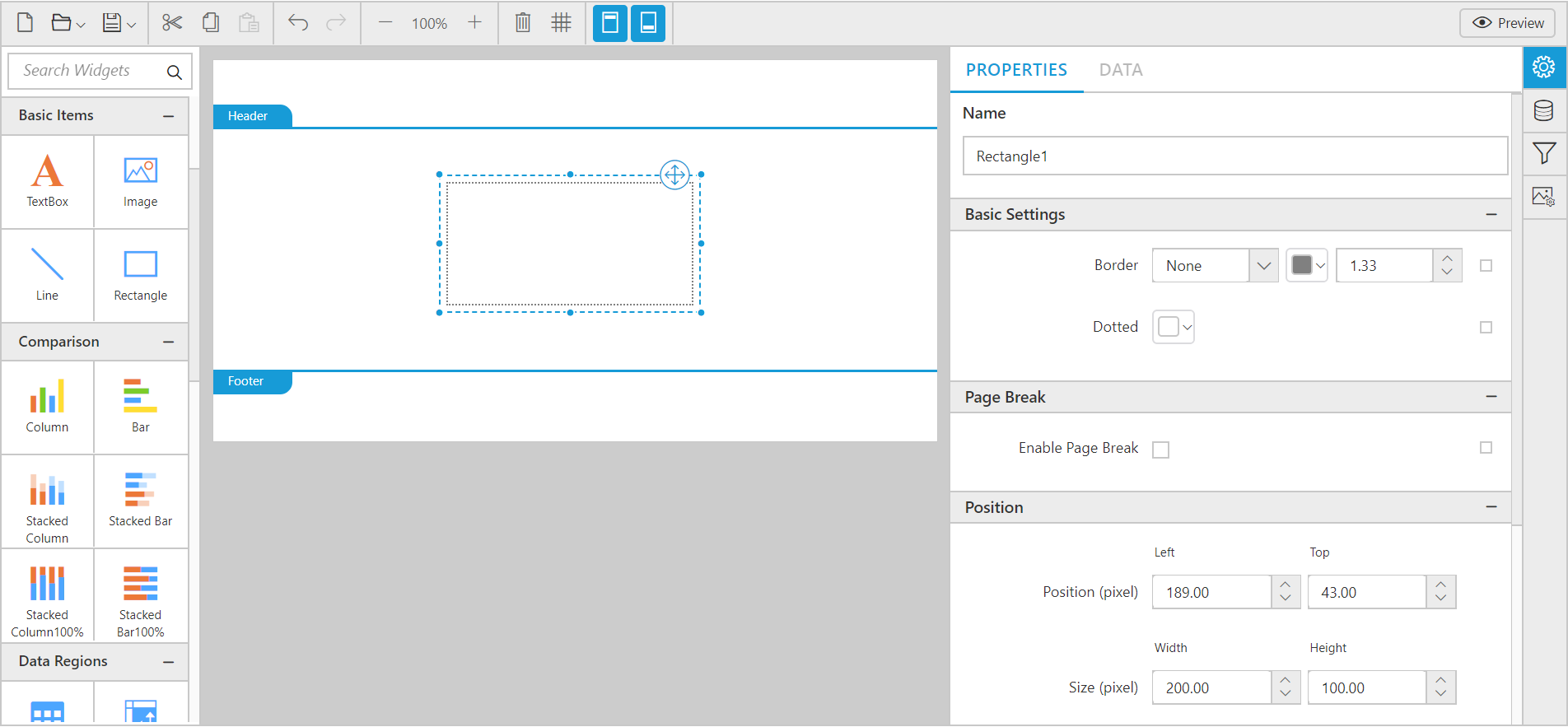1568x727 pixels.
Task: Toggle the footer visibility button
Action: 648,23
